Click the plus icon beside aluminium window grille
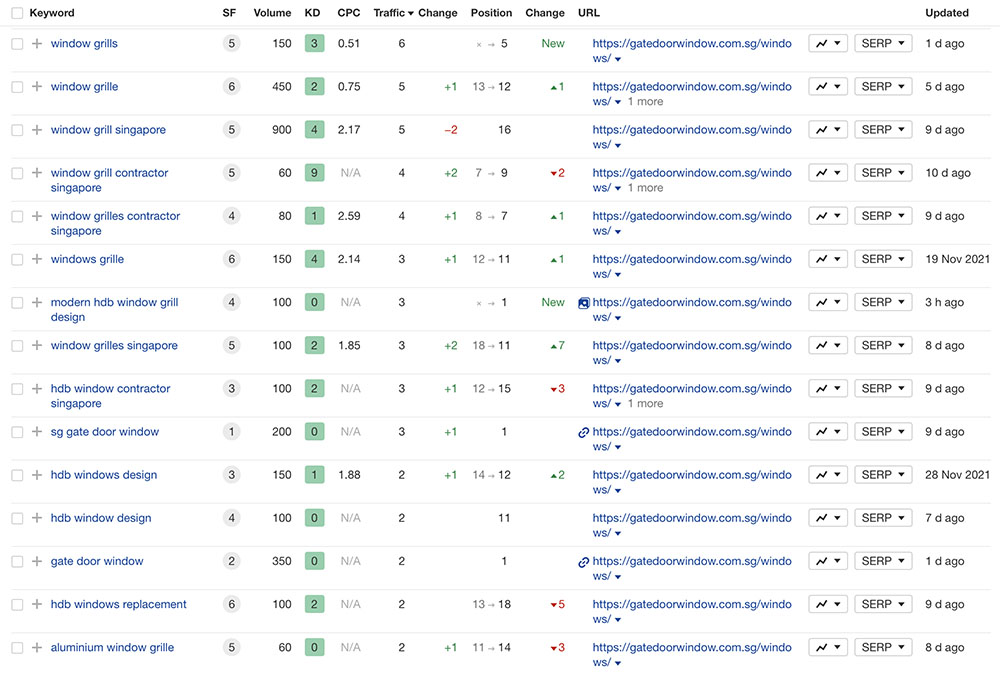Image resolution: width=1000 pixels, height=673 pixels. [x=37, y=648]
